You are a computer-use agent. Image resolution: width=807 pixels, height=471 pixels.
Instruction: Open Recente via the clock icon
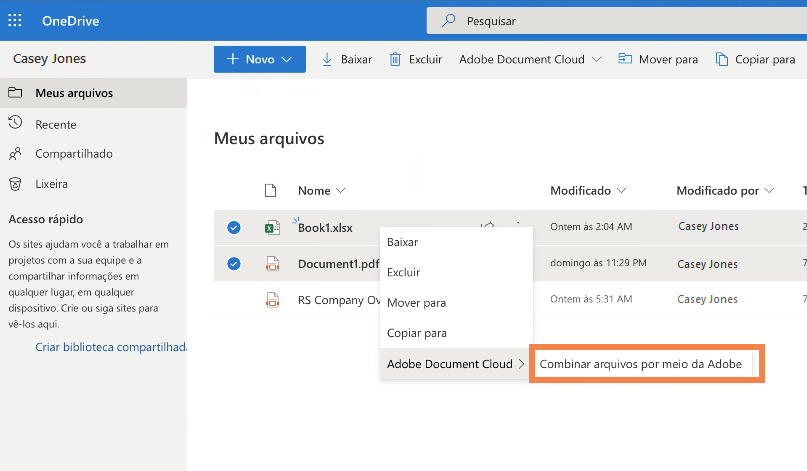tap(15, 124)
